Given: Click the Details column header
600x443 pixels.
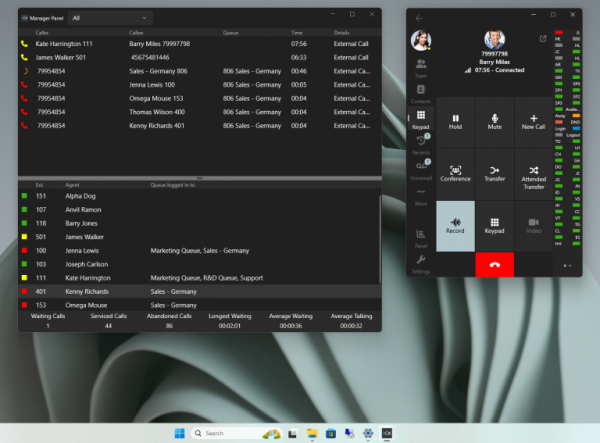Looking at the screenshot, I should (x=341, y=33).
